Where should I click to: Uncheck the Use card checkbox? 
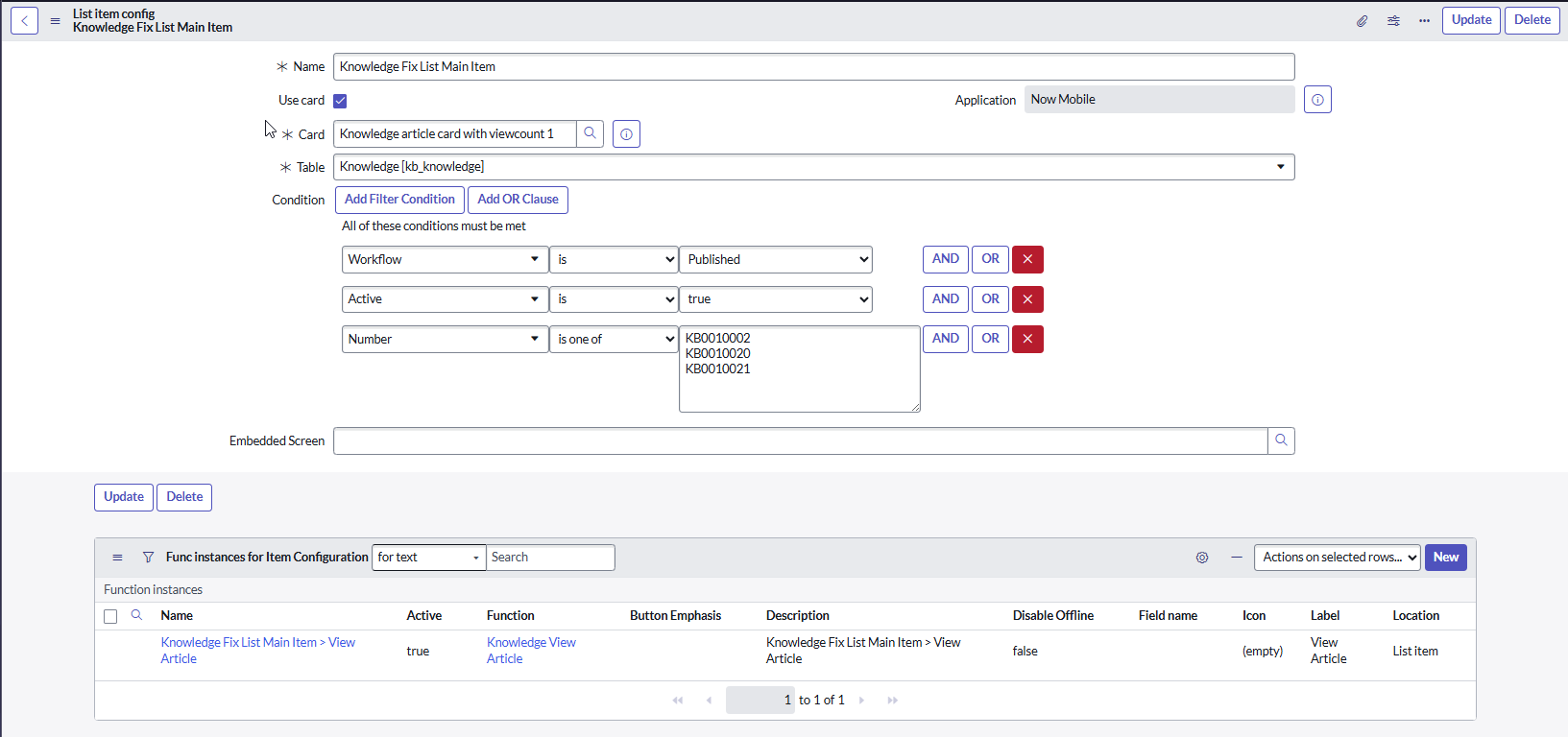(x=340, y=101)
